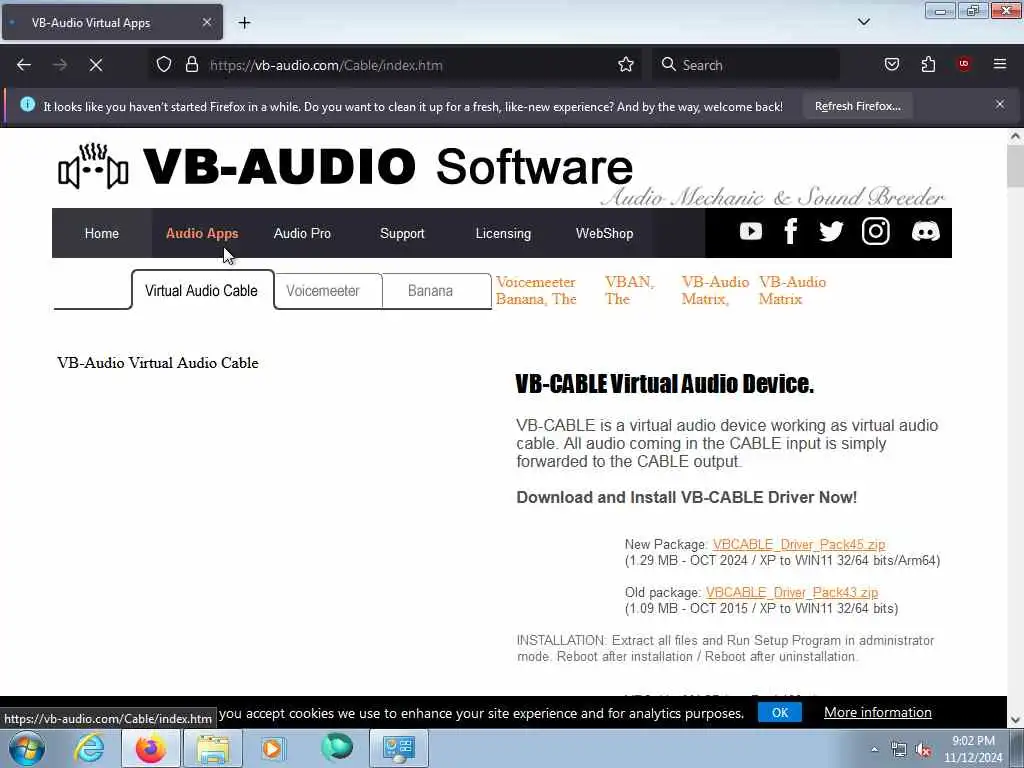Viewport: 1024px width, 768px height.
Task: Open the last VB-Audio Matrix link
Action: click(792, 291)
